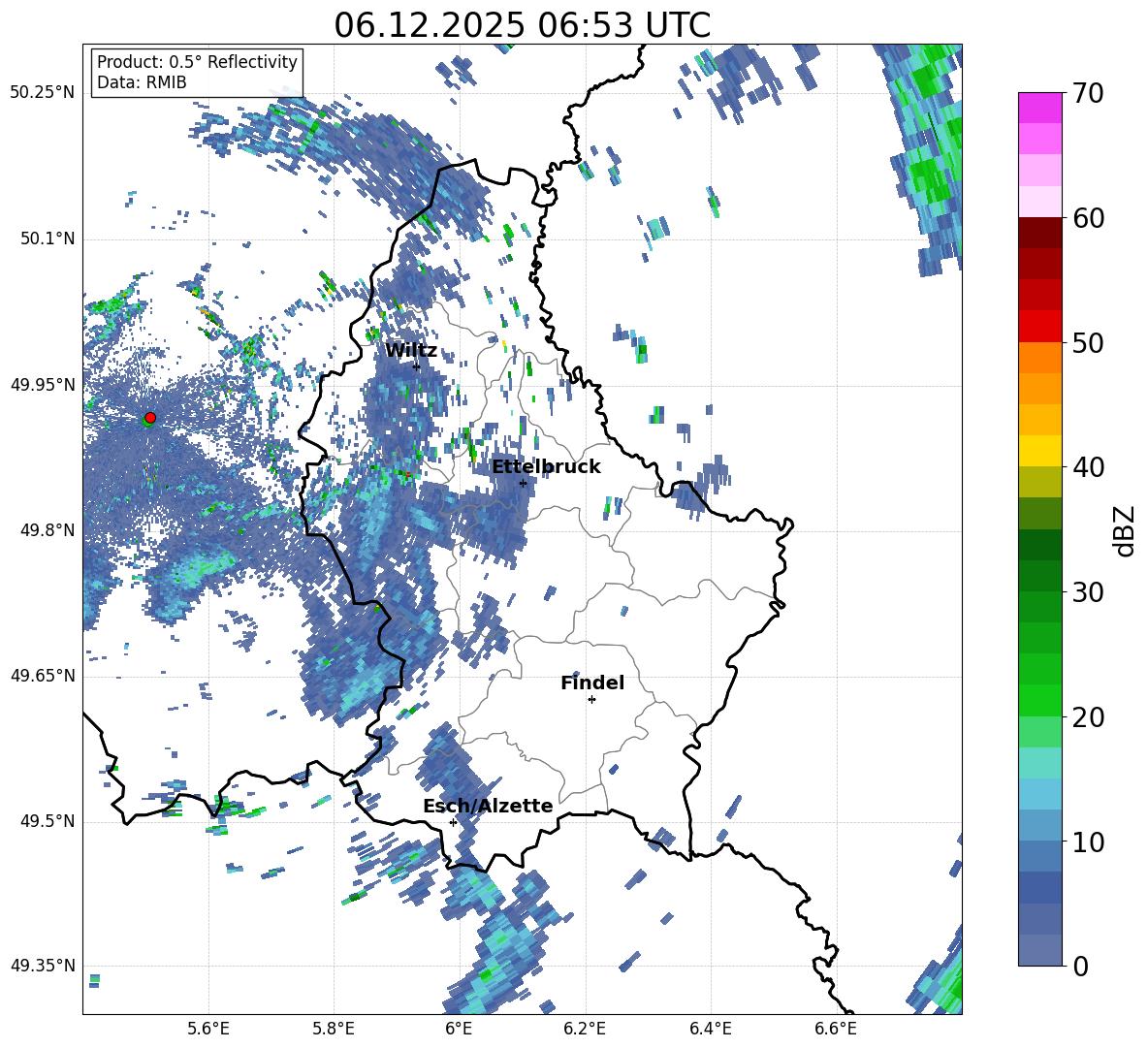Click the 6.6°E longitude tick label

point(836,1029)
